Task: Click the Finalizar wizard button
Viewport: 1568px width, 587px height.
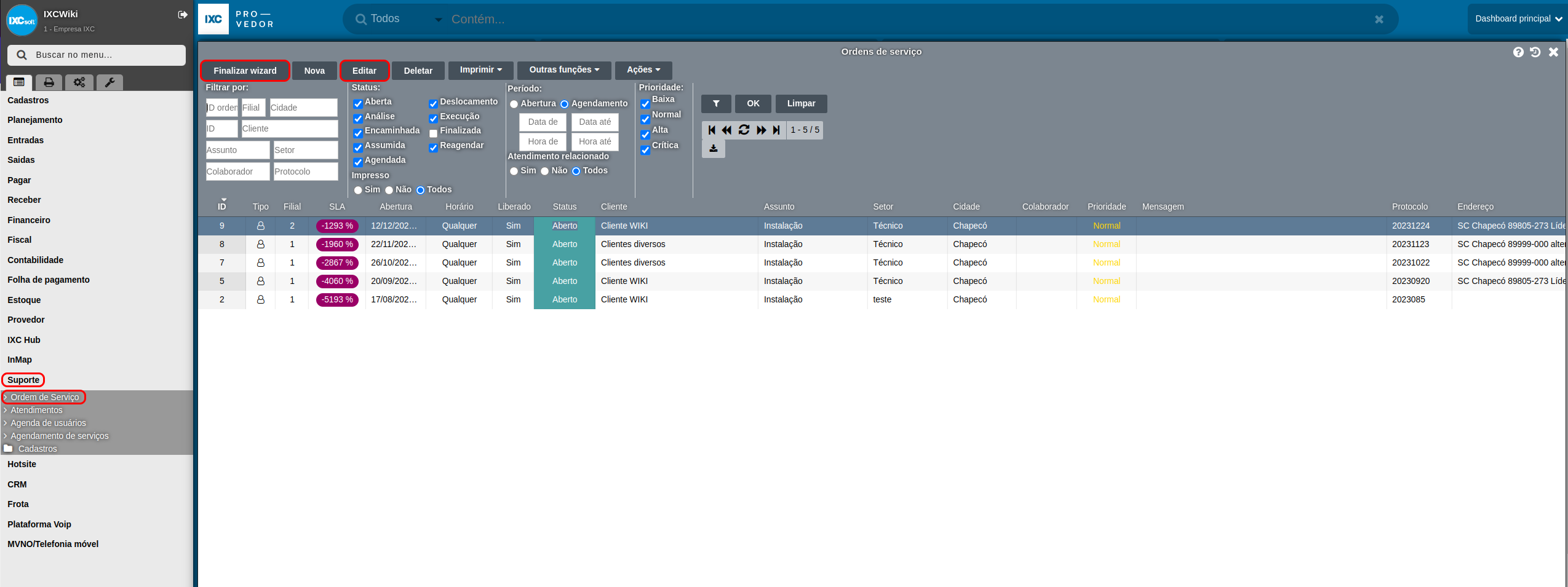Action: (x=245, y=71)
